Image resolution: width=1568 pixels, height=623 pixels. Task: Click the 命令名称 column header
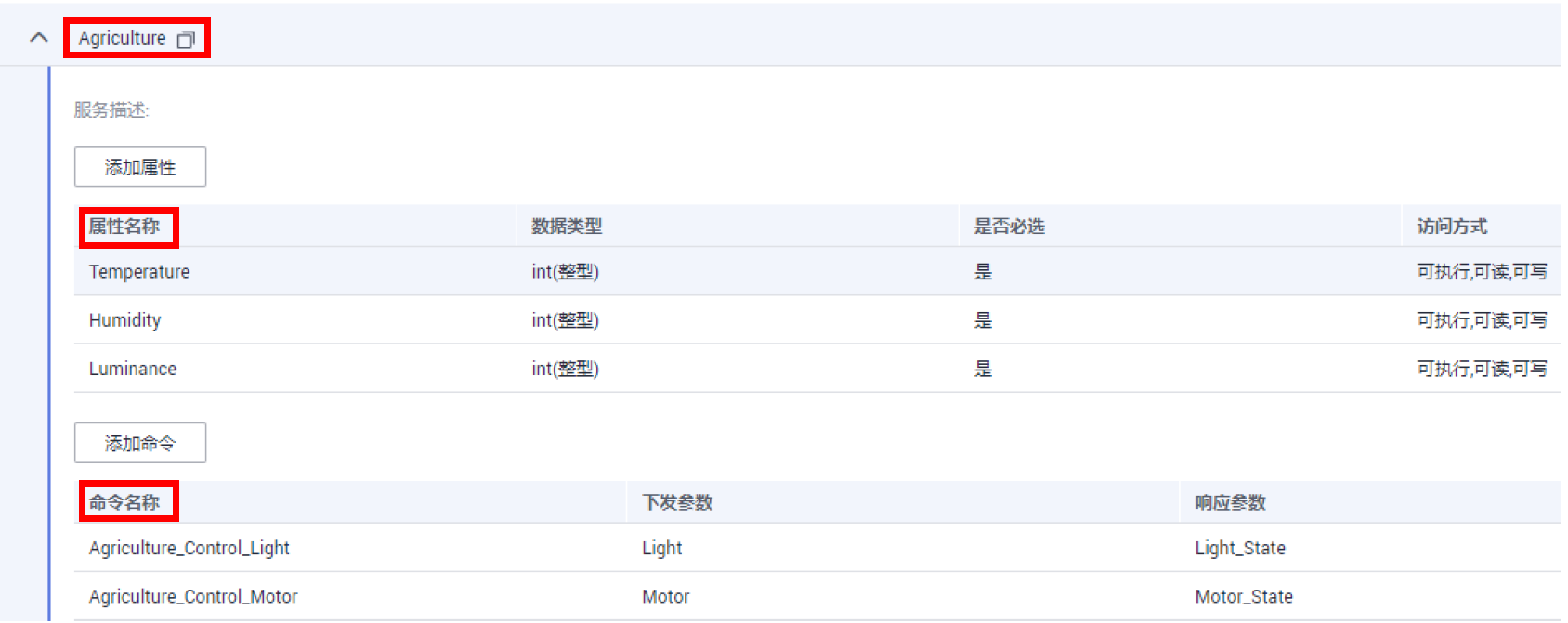point(124,502)
